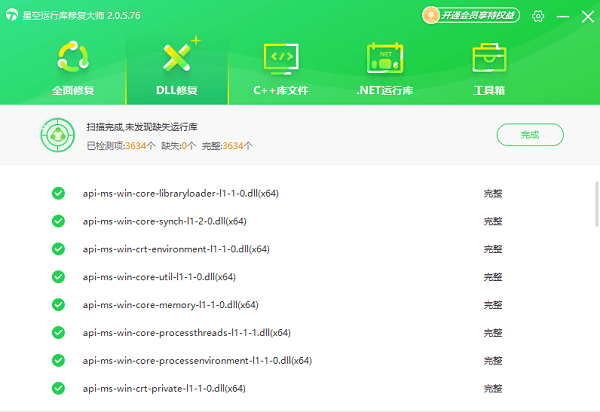The image size is (600, 412).
Task: Click the app logo in title bar
Action: coord(12,15)
